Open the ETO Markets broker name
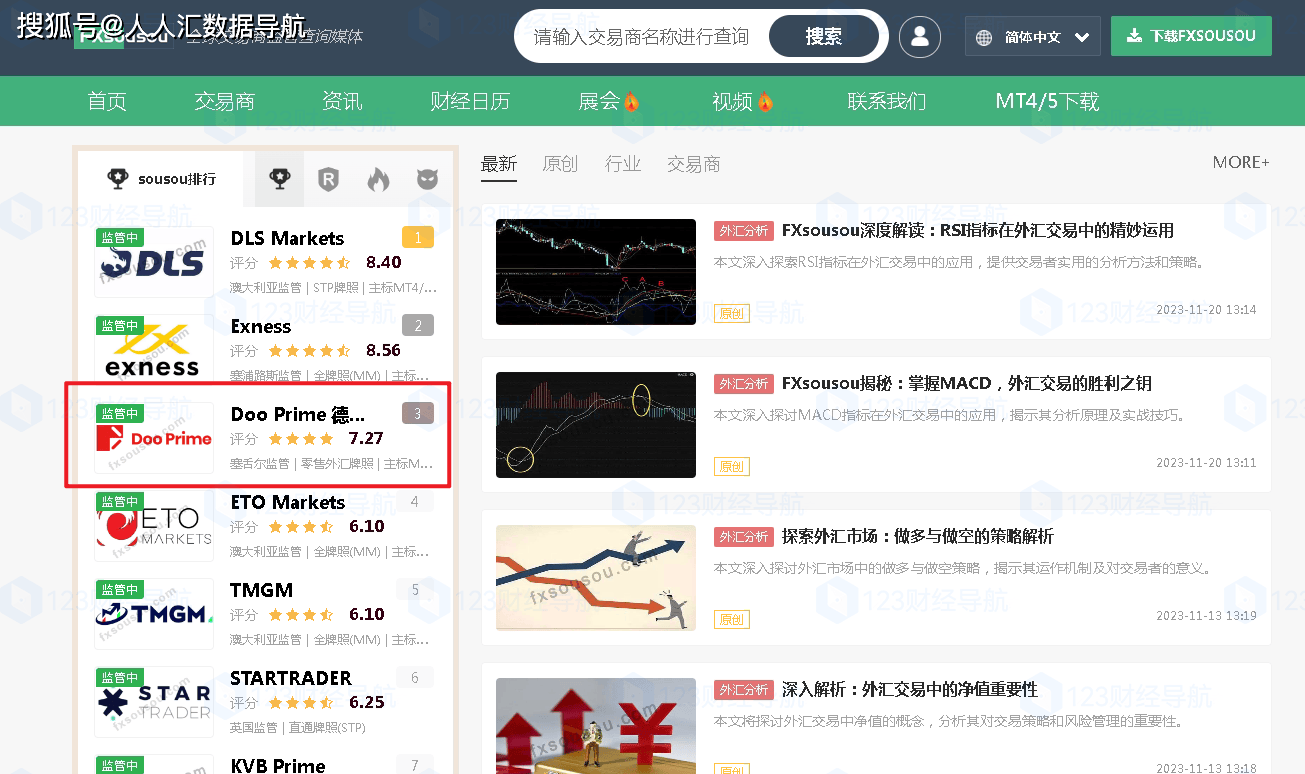 (x=287, y=502)
